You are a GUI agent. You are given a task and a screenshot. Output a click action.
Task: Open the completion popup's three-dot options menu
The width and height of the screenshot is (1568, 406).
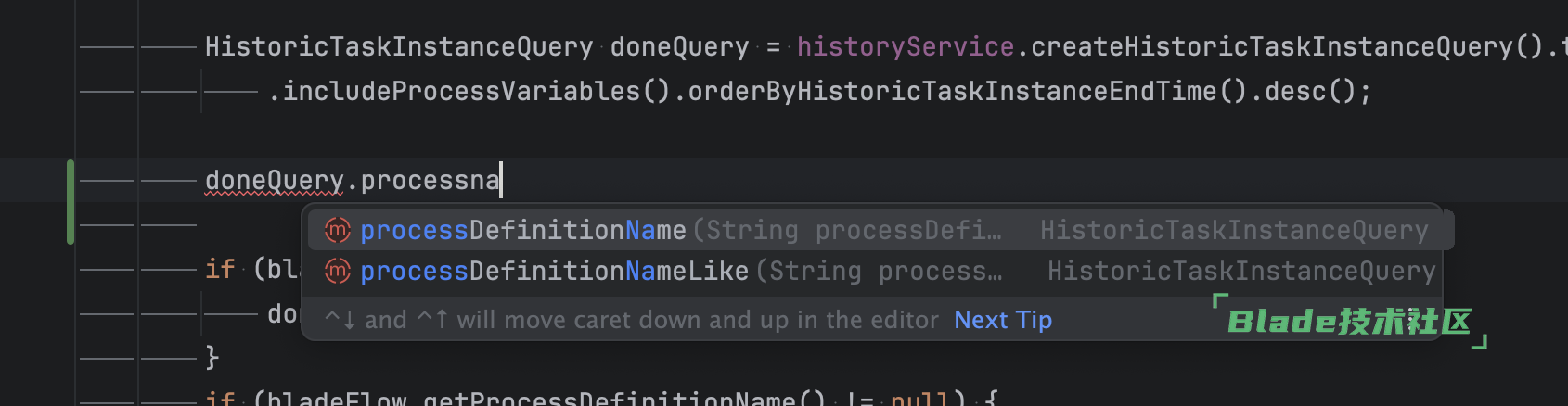point(1410,320)
